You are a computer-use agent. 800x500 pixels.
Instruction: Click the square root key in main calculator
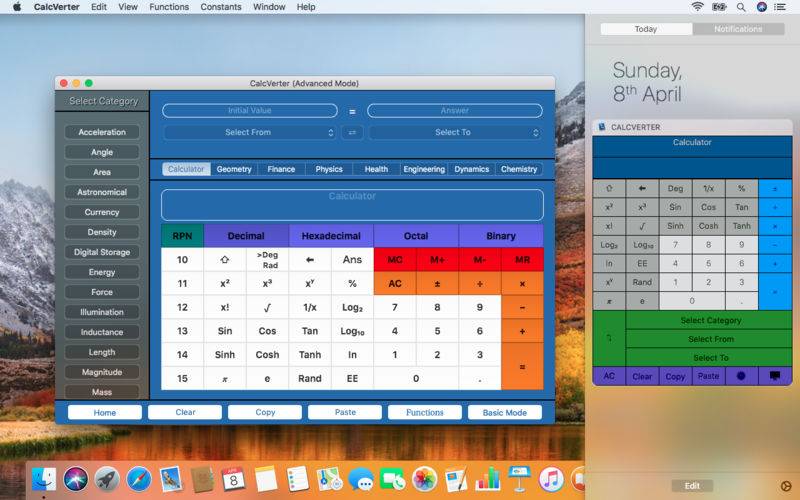pos(267,307)
